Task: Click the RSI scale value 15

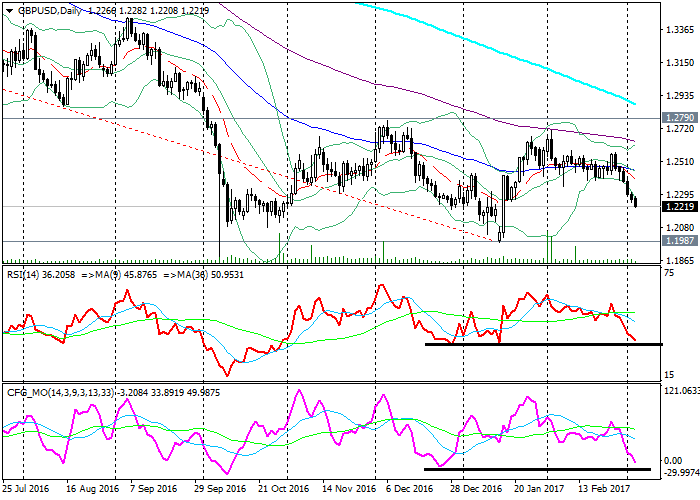Action: point(669,375)
